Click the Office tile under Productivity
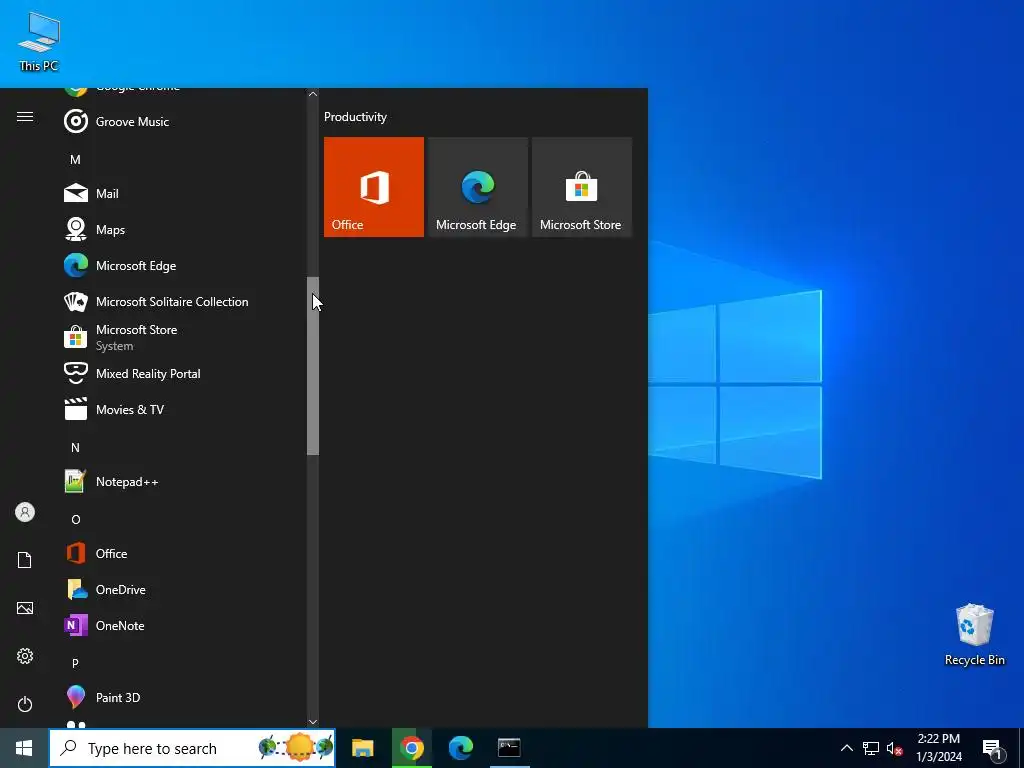Image resolution: width=1024 pixels, height=768 pixels. coord(374,187)
